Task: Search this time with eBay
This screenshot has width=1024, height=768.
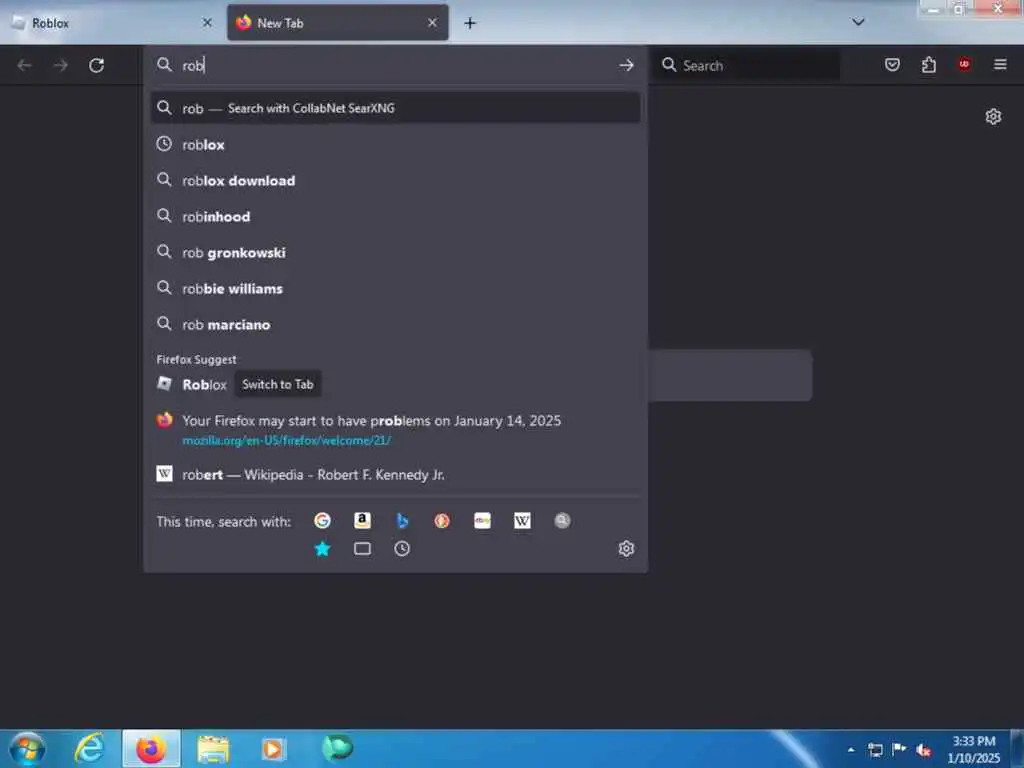Action: click(483, 520)
